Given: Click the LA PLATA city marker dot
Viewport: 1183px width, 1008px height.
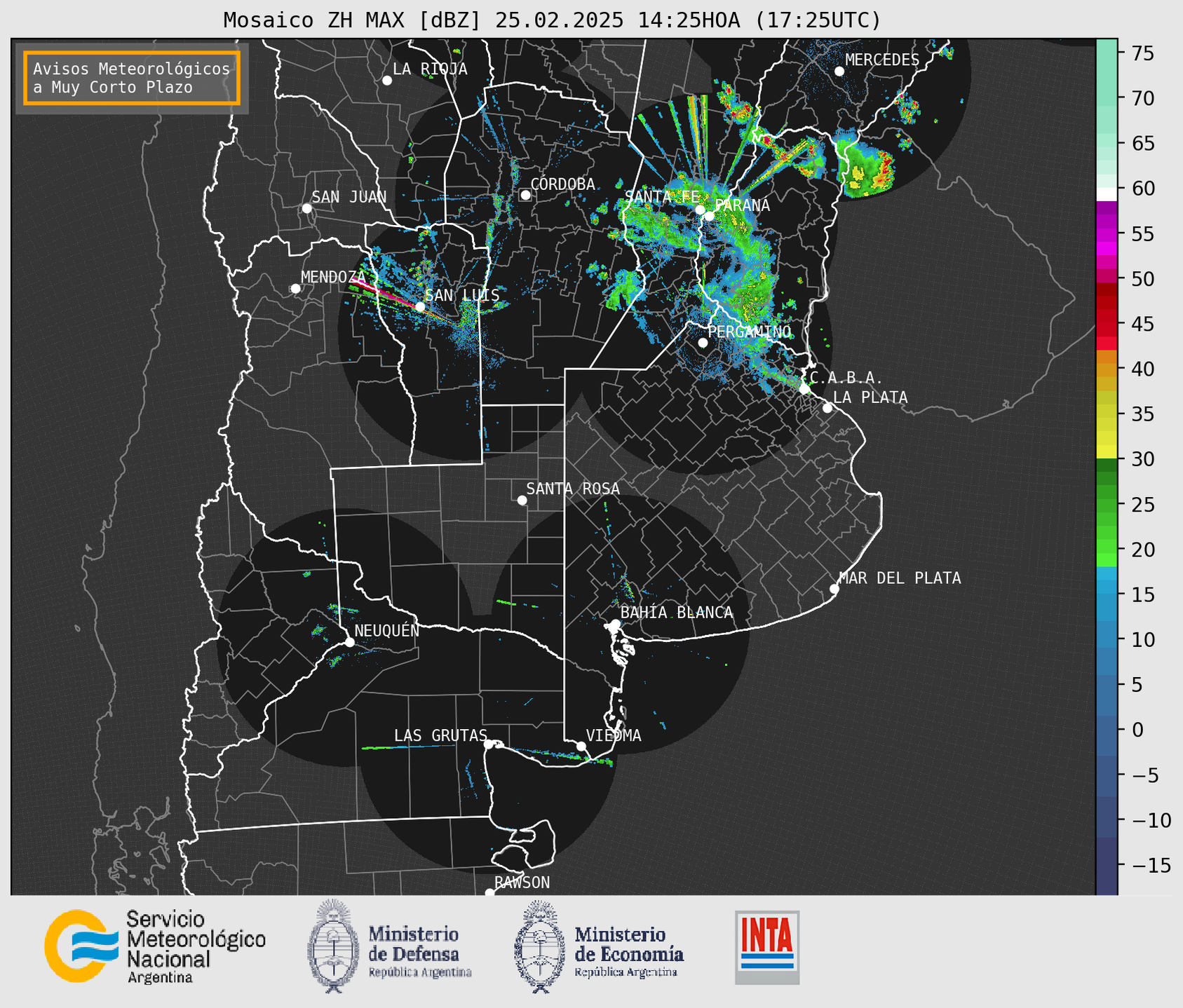Looking at the screenshot, I should (x=827, y=408).
